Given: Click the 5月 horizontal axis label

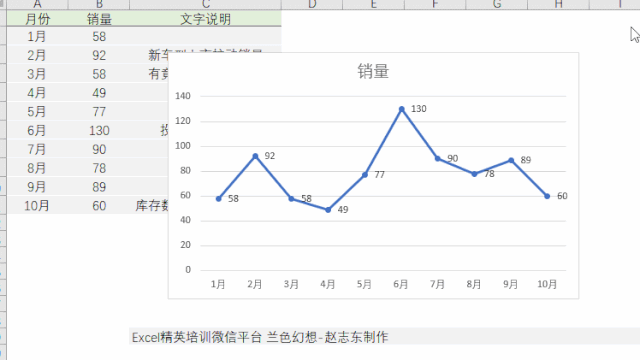Looking at the screenshot, I should [x=364, y=284].
